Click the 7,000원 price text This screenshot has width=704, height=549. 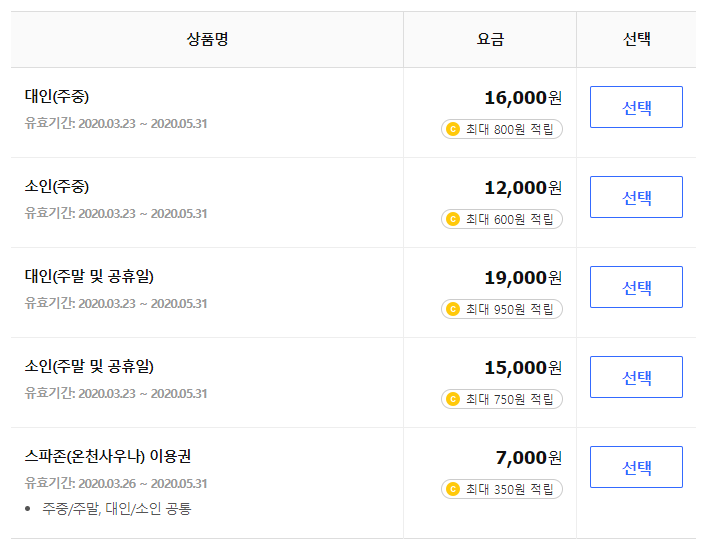529,458
